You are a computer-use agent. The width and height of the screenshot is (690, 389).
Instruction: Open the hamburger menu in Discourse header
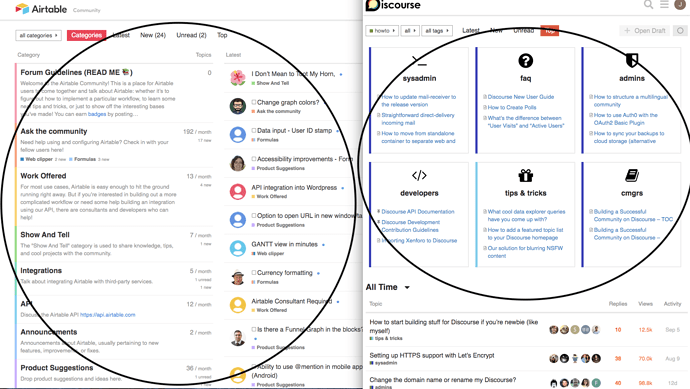tap(664, 4)
